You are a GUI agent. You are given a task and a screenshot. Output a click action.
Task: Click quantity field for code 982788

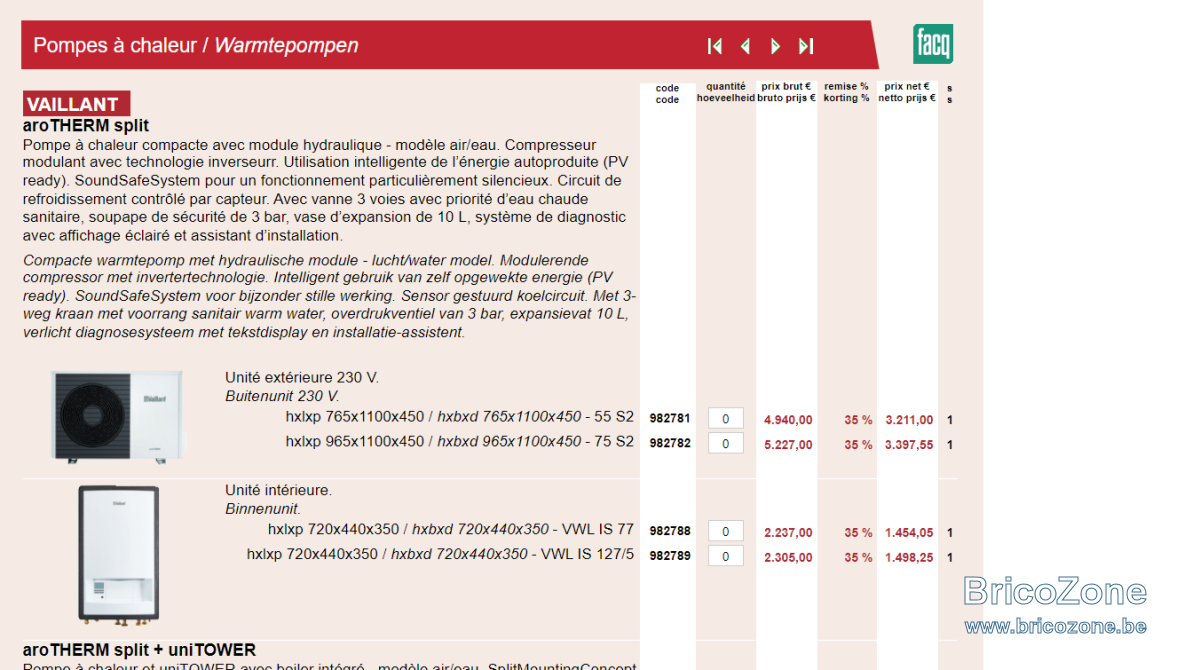[726, 532]
